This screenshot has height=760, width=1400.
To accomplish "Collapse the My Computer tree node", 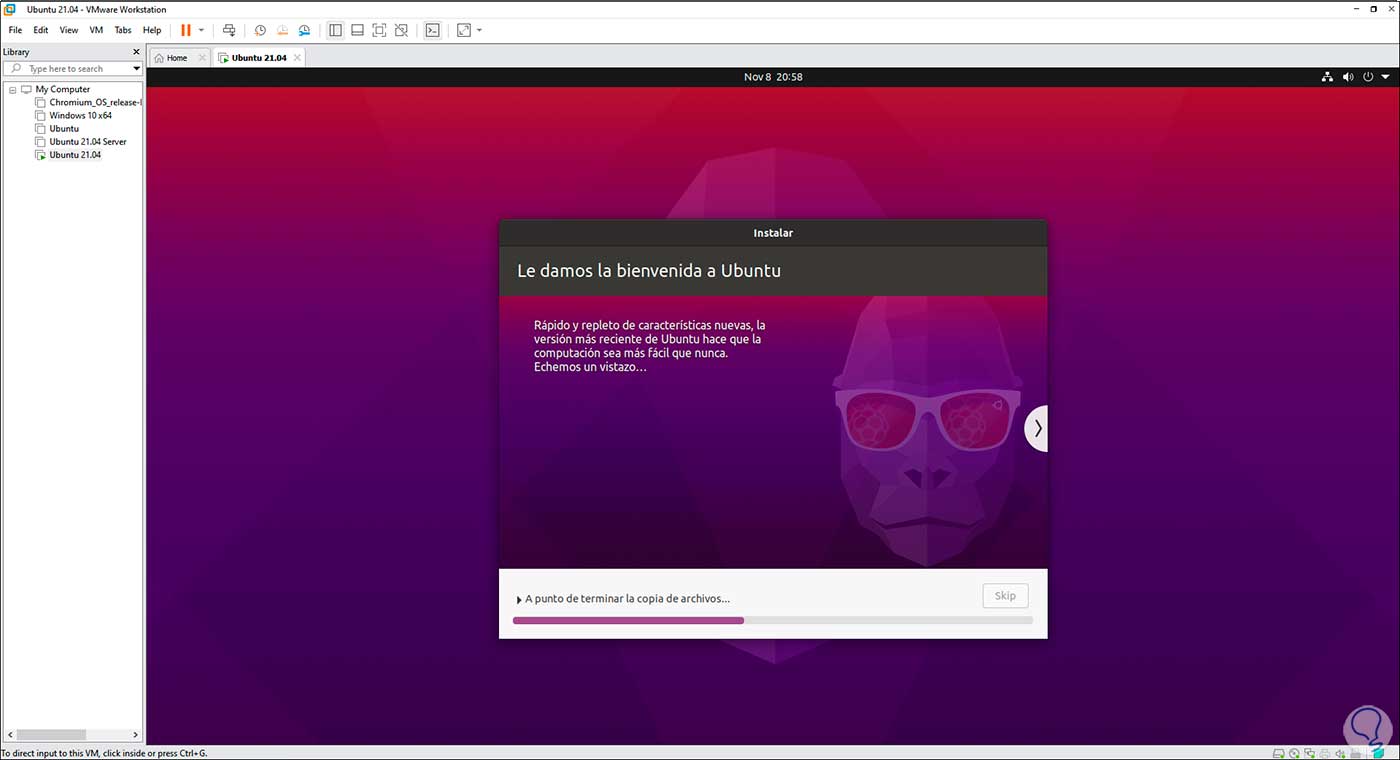I will [x=12, y=89].
